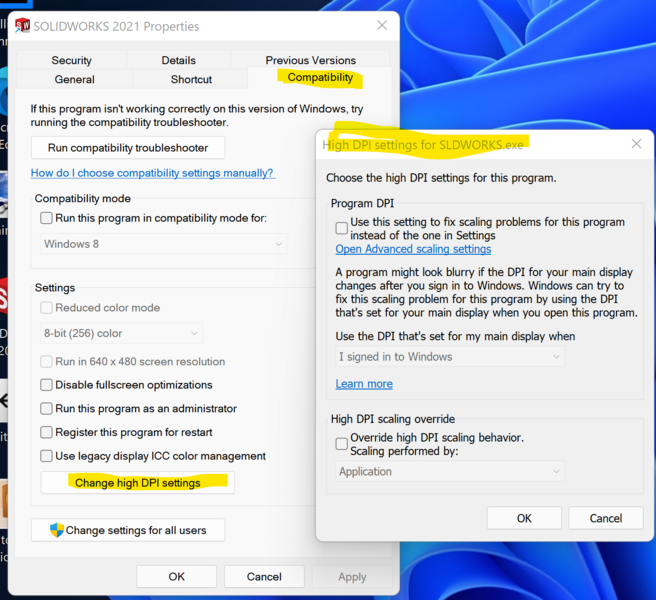Open the Security tab
This screenshot has height=600, width=656.
tap(72, 60)
